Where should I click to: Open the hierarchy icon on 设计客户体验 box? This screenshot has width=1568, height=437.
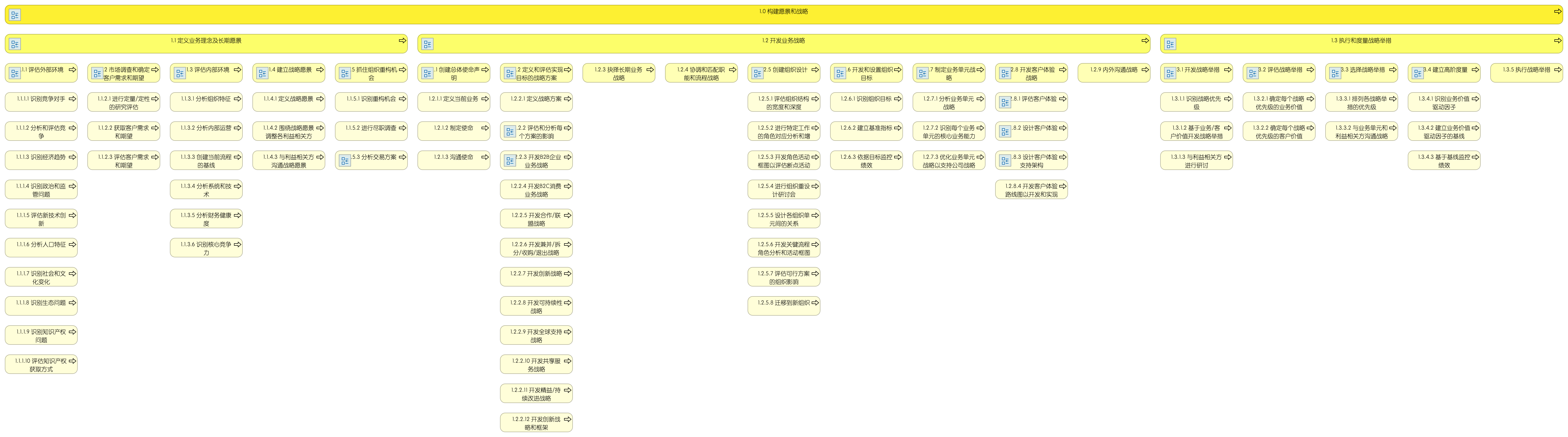coord(1005,132)
